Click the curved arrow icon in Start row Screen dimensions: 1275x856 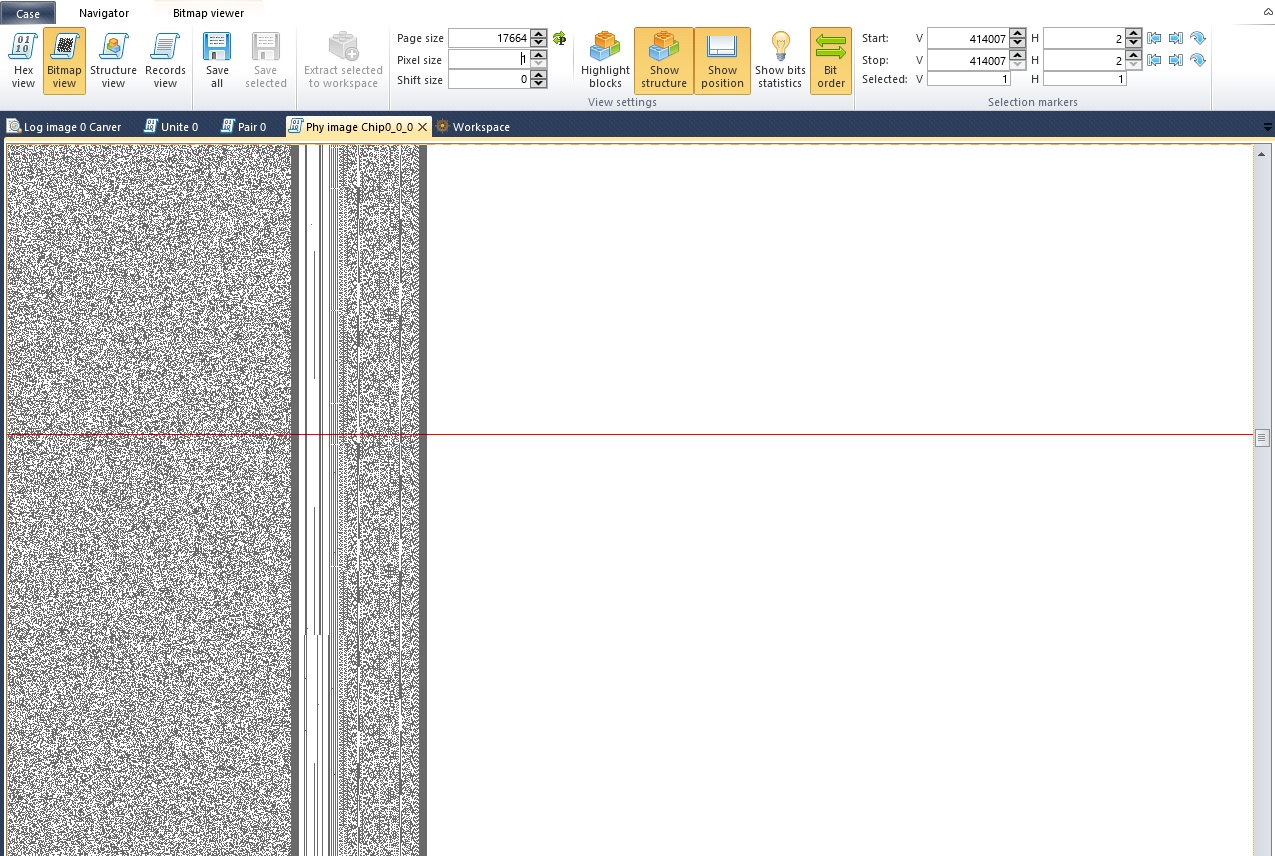(1198, 38)
